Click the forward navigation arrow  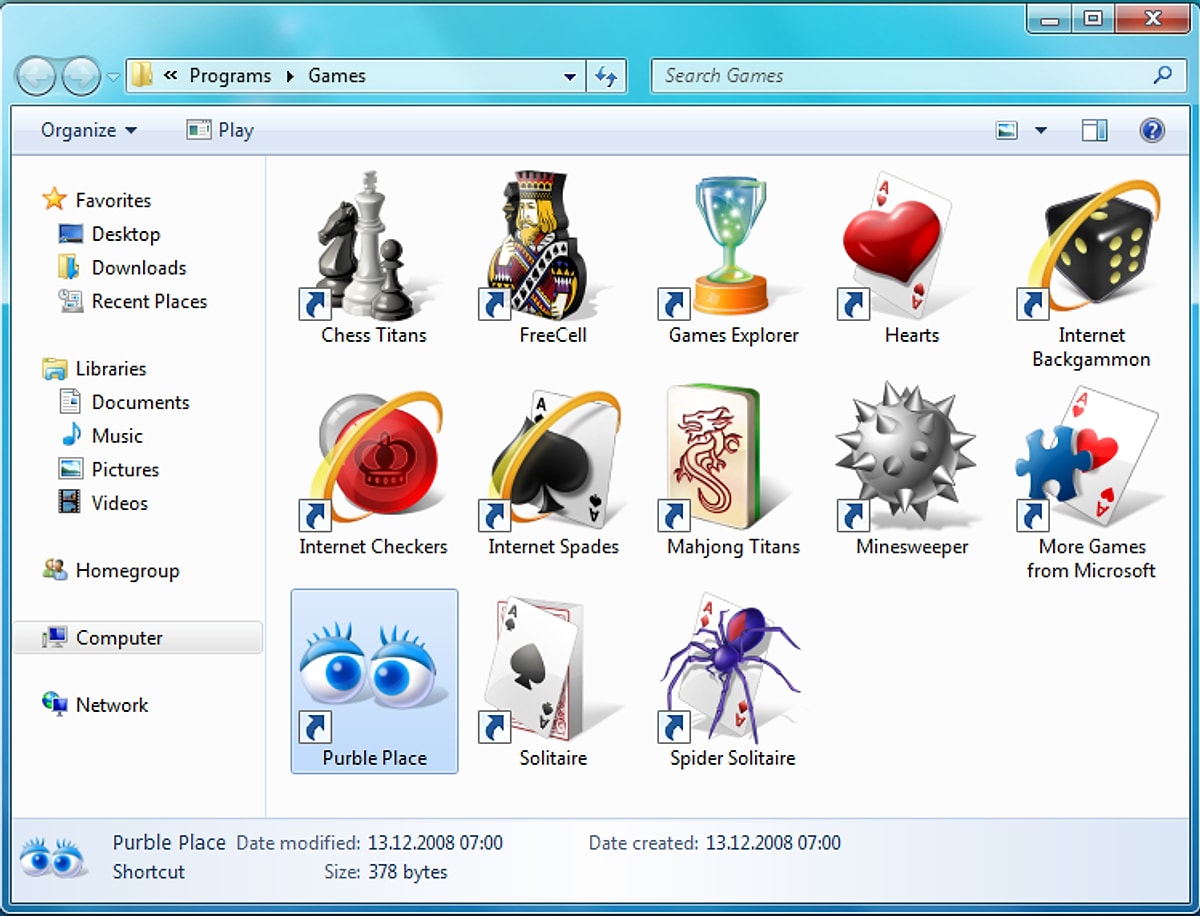click(x=81, y=76)
